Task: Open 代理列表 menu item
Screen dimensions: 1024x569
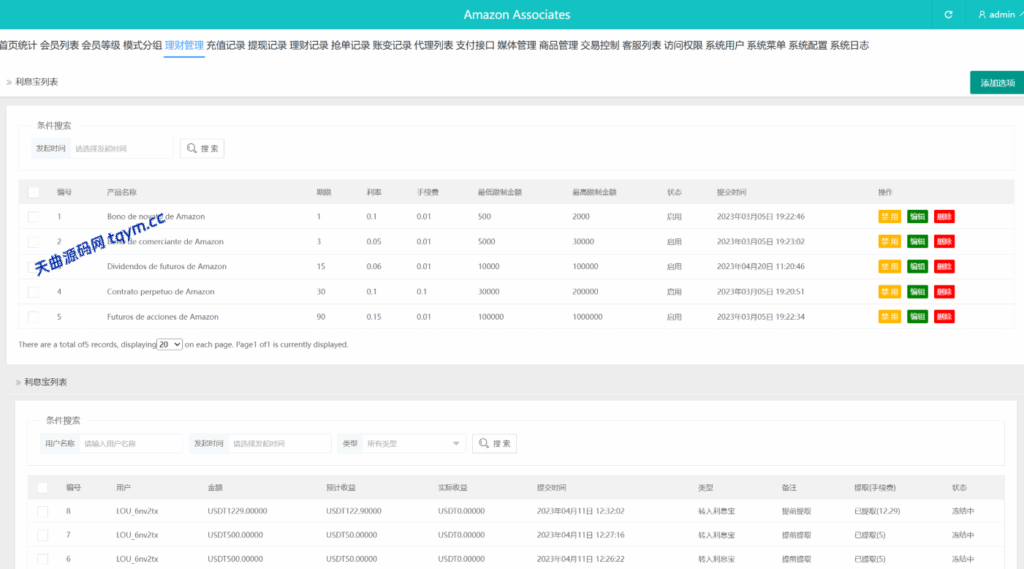Action: (x=434, y=45)
